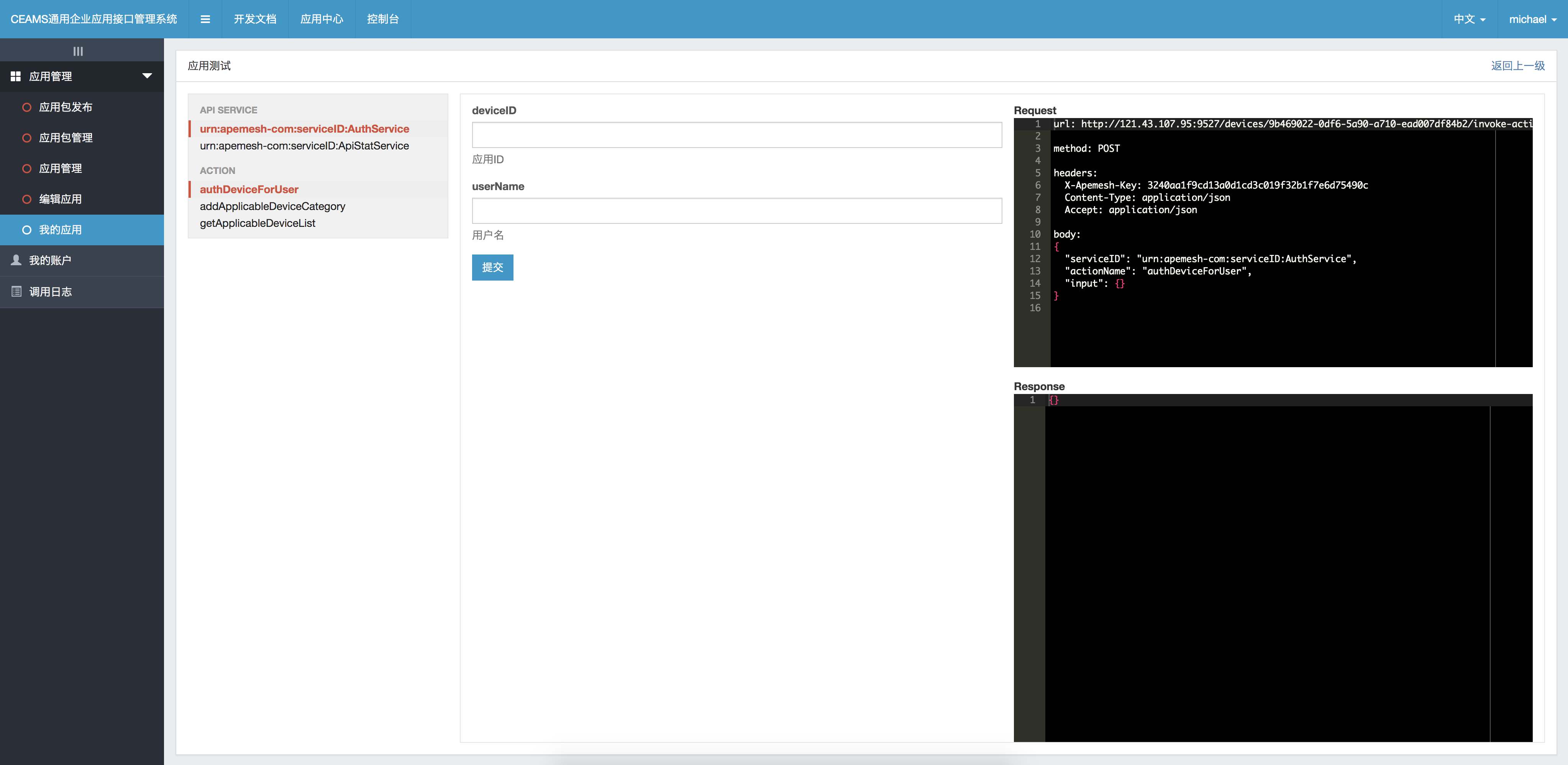Open the 中文 language dropdown
This screenshot has height=765, width=1568.
(1470, 19)
